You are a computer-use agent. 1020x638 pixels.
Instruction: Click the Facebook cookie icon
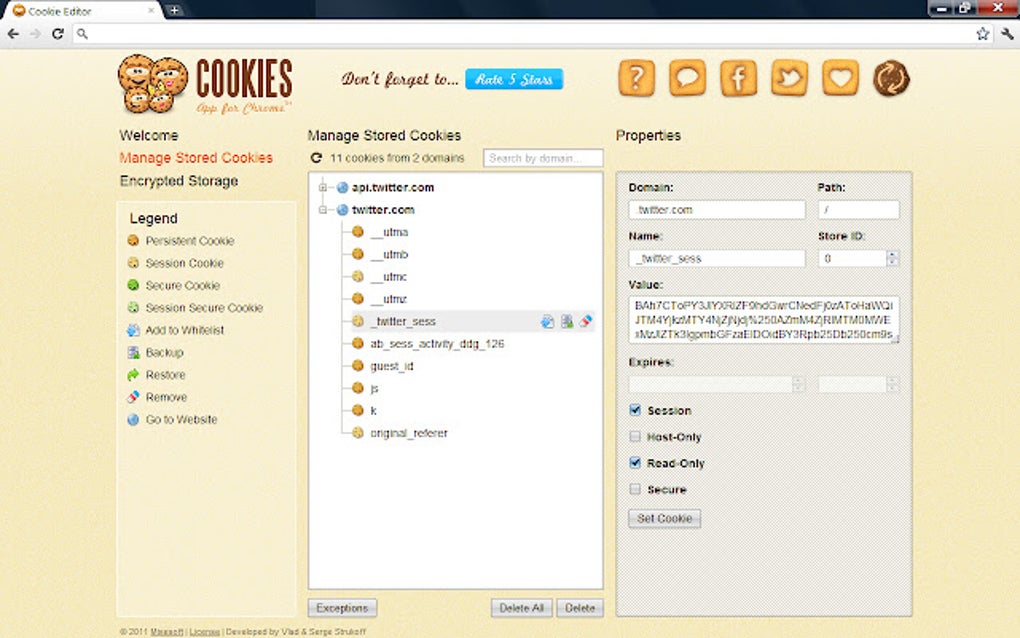pyautogui.click(x=738, y=78)
